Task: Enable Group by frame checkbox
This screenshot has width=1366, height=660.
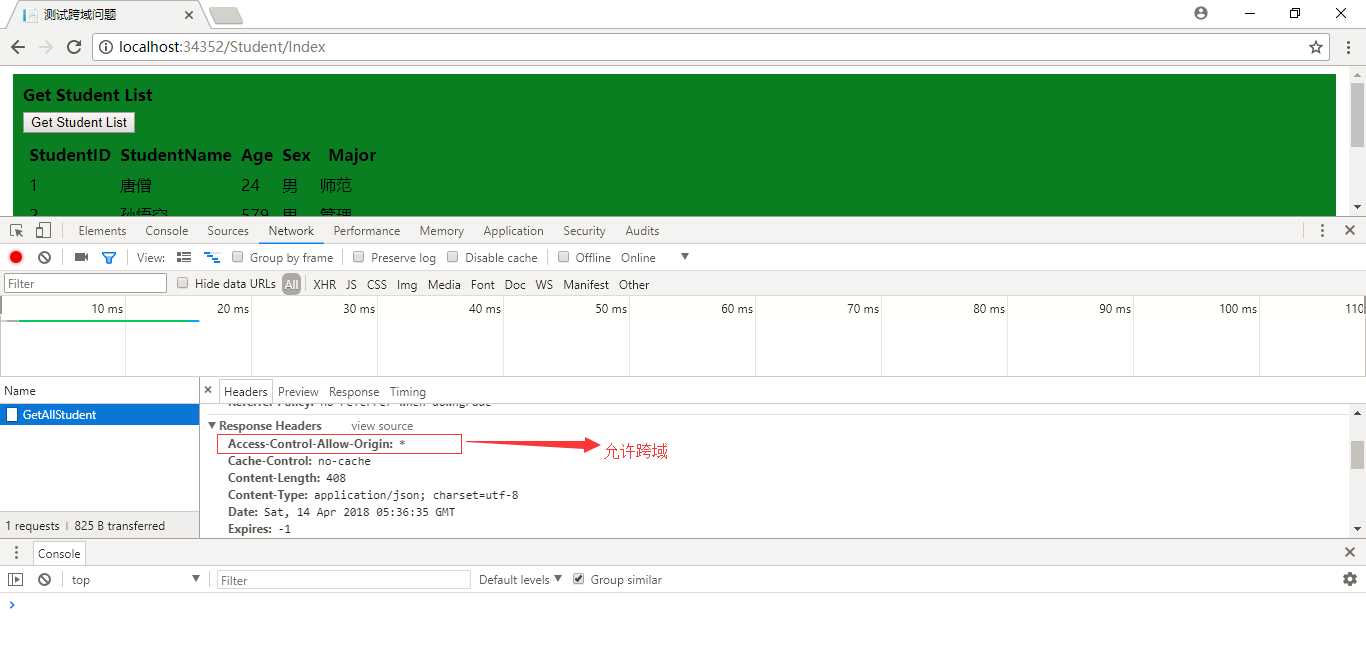Action: pos(238,256)
